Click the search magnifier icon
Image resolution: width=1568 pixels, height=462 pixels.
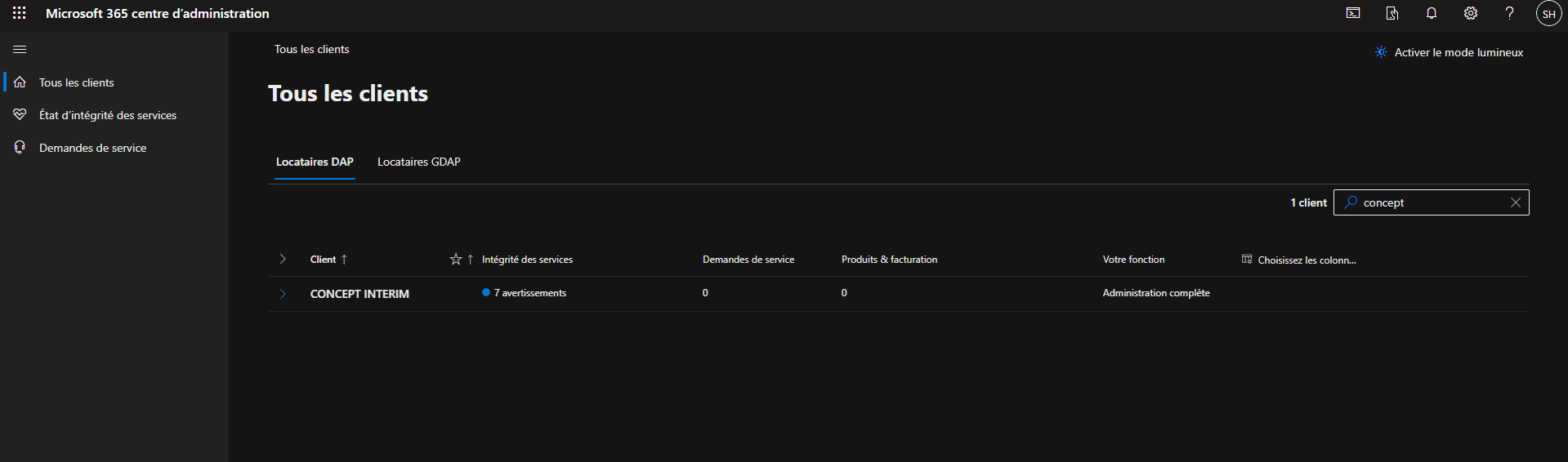pyautogui.click(x=1351, y=202)
